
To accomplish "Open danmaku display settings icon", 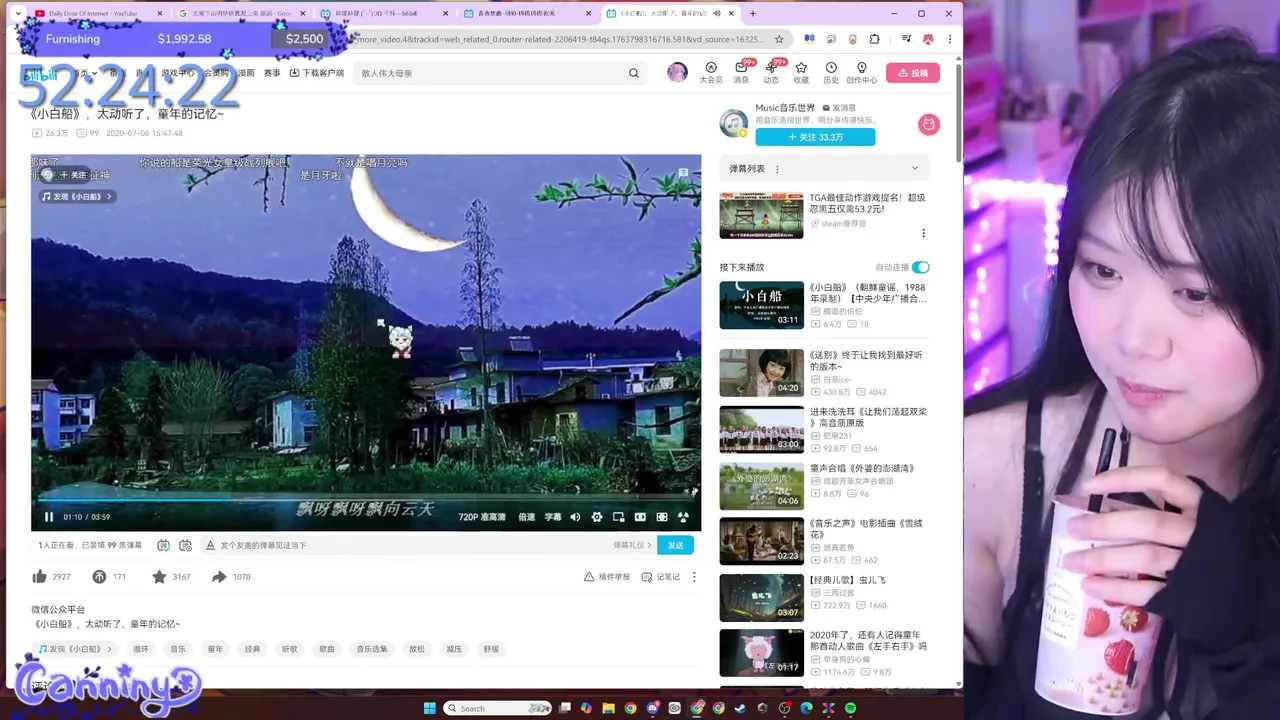I will coord(185,545).
